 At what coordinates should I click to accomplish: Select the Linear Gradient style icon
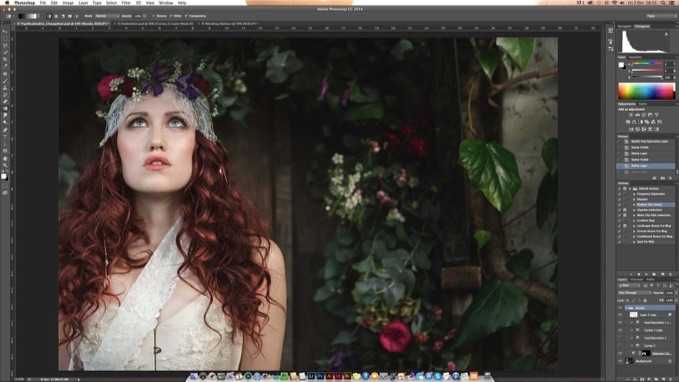(50, 16)
